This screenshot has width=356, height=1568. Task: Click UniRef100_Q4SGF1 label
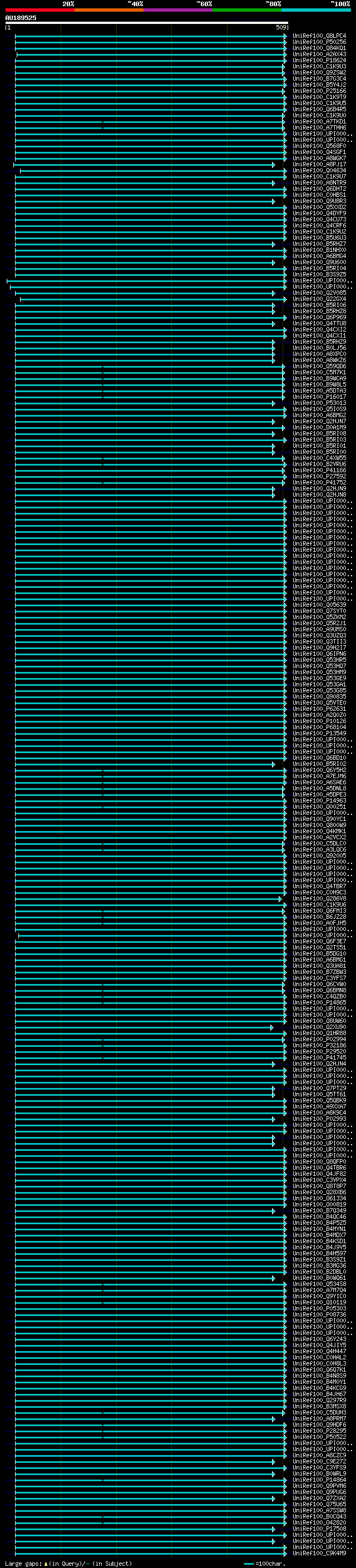click(319, 152)
